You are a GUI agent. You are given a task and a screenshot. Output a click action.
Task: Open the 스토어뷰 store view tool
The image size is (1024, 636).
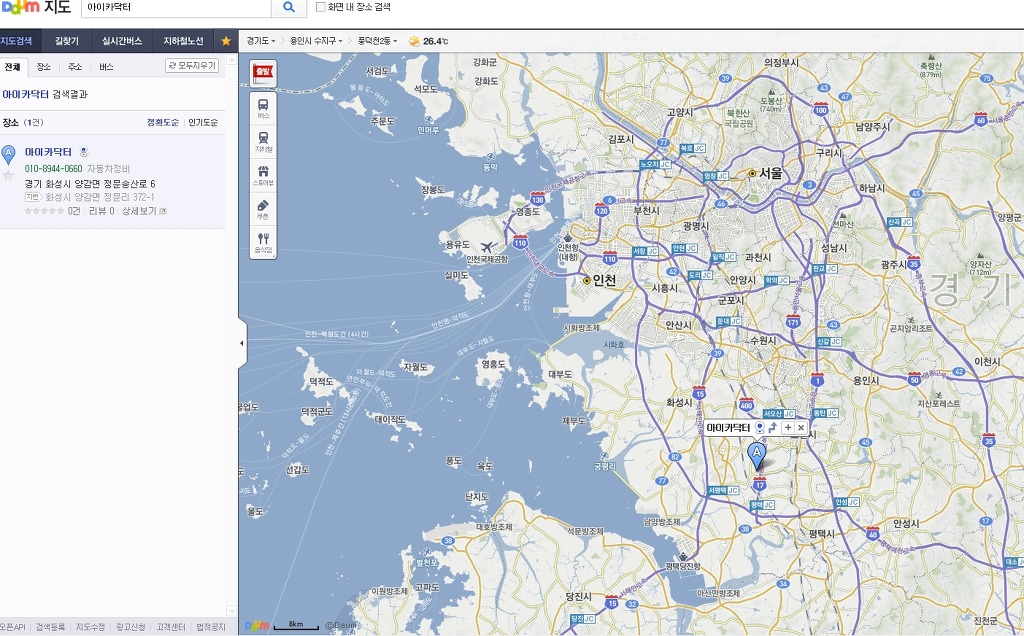[263, 175]
